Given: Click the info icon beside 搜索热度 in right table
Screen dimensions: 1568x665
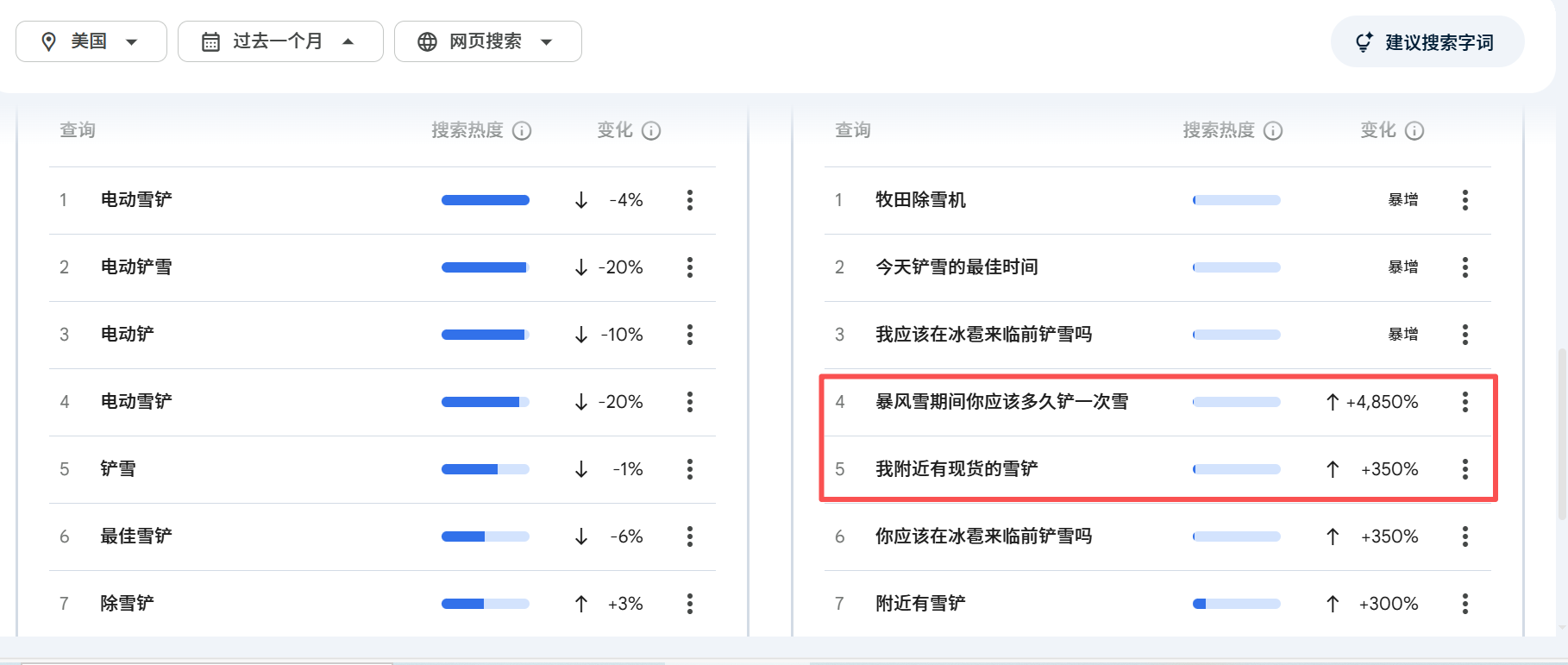Looking at the screenshot, I should click(1273, 131).
